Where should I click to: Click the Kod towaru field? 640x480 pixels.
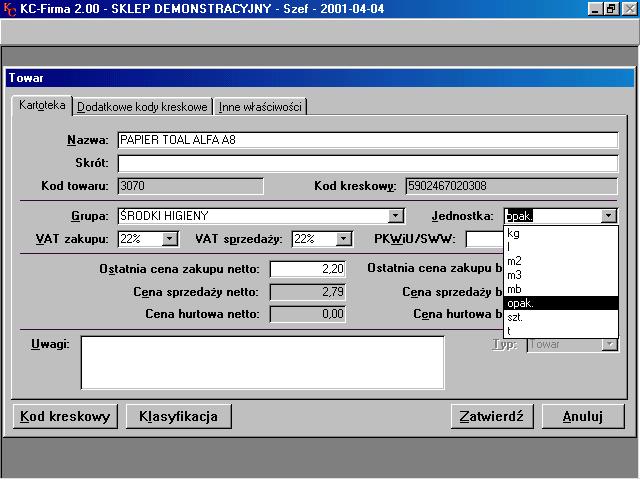pos(191,186)
